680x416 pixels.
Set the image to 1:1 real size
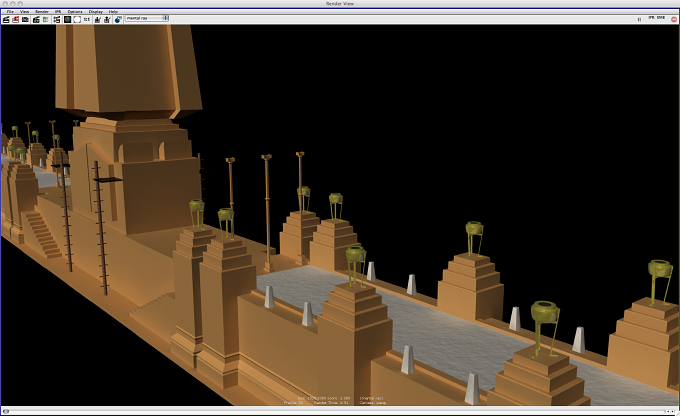click(x=87, y=20)
